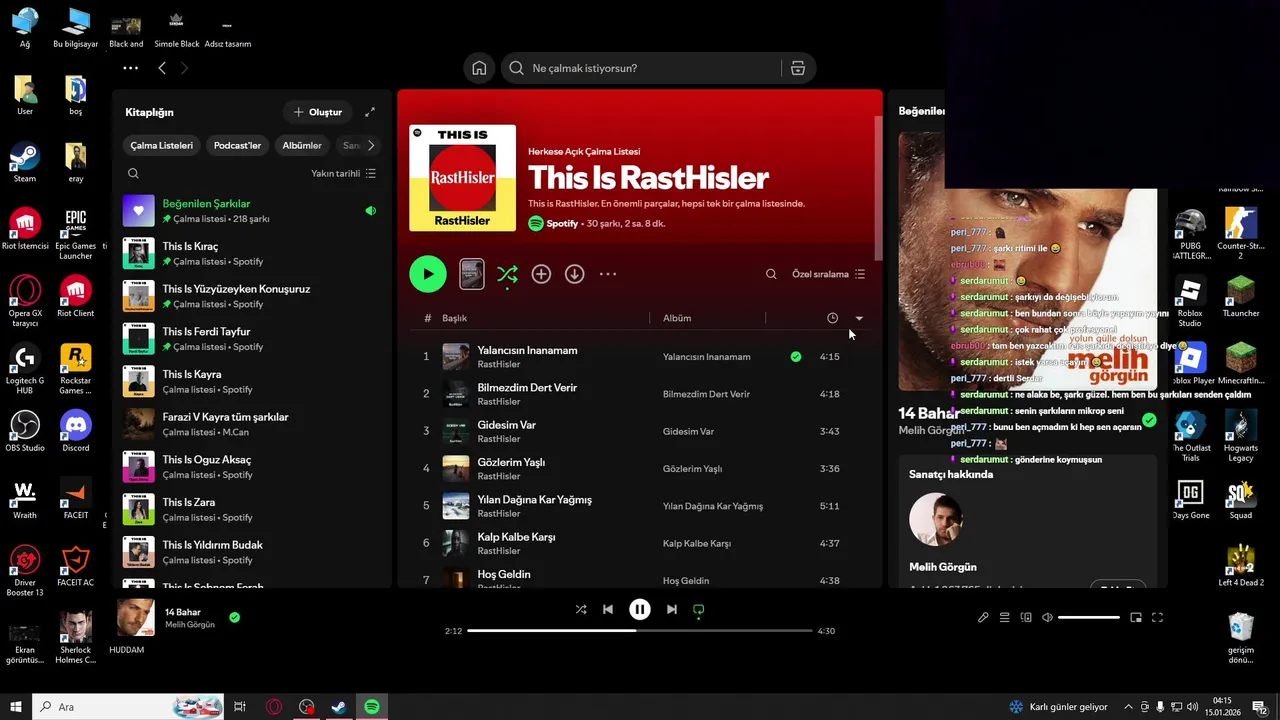Toggle liked checkmark in the 14 Bahar side panel
This screenshot has height=720, width=1280.
(1150, 420)
